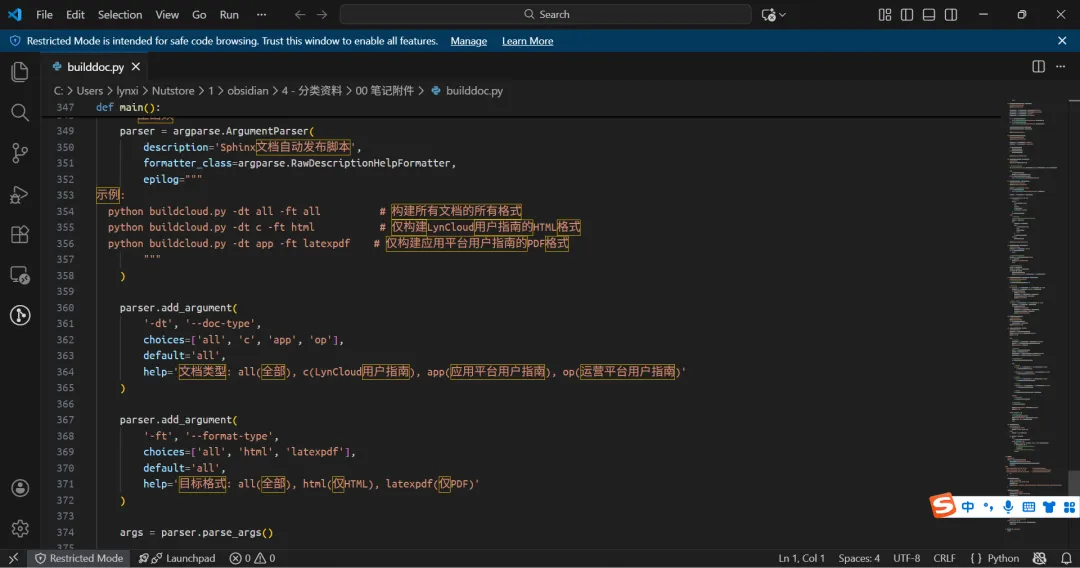This screenshot has height=568, width=1080.
Task: Open the Explorer view in activity bar
Action: tap(20, 72)
